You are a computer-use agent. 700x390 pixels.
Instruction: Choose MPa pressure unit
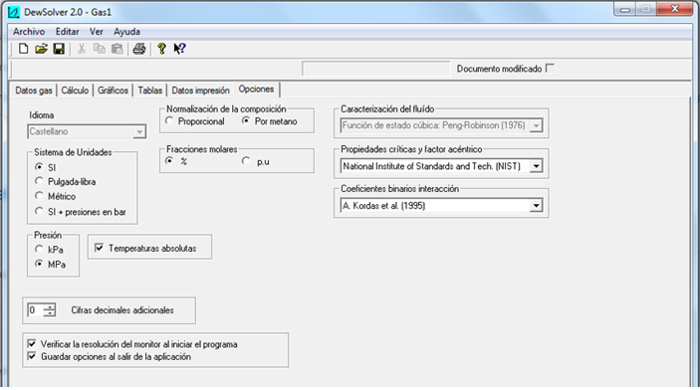pyautogui.click(x=39, y=264)
